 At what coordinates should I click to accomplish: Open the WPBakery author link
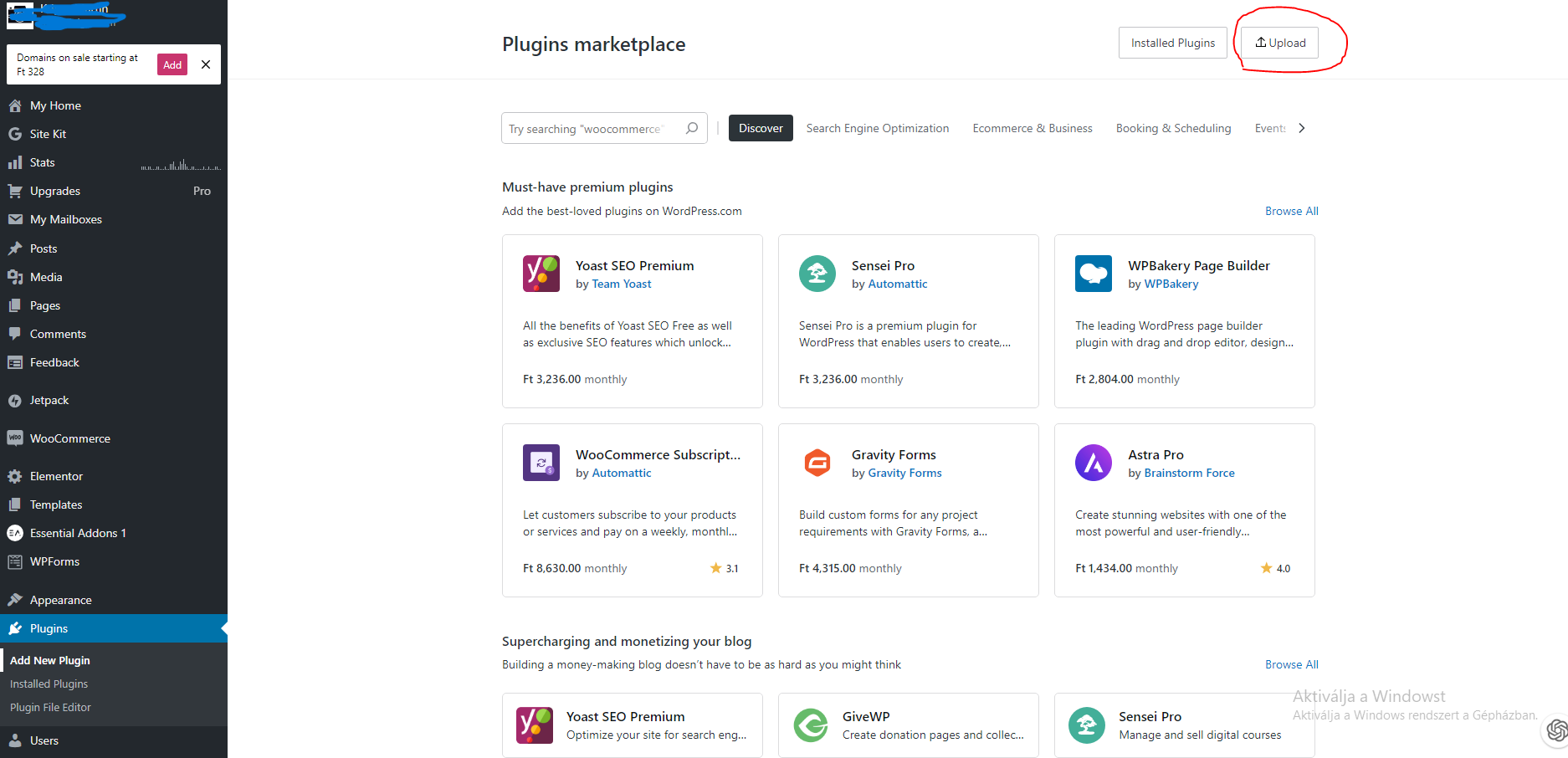[1171, 284]
